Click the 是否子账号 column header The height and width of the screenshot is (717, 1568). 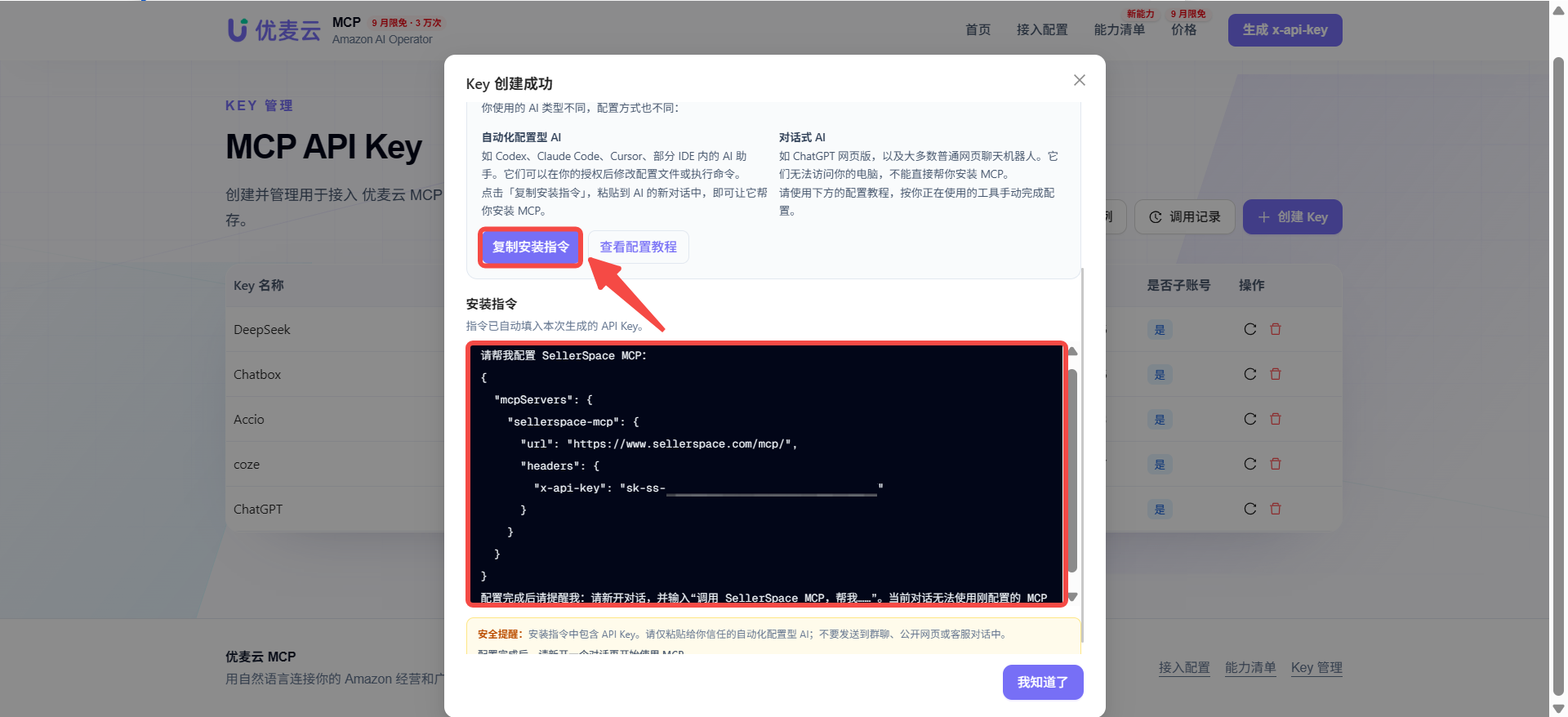(1178, 285)
